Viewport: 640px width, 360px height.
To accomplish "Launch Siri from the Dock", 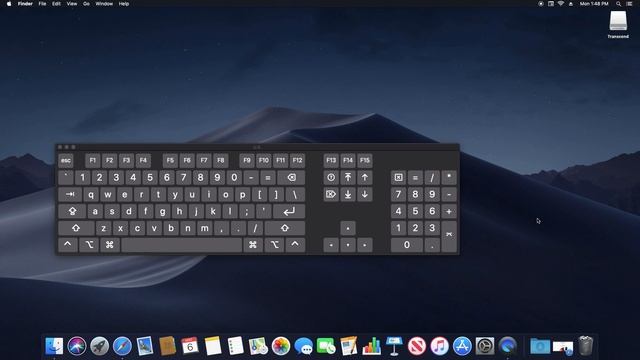I will [77, 346].
